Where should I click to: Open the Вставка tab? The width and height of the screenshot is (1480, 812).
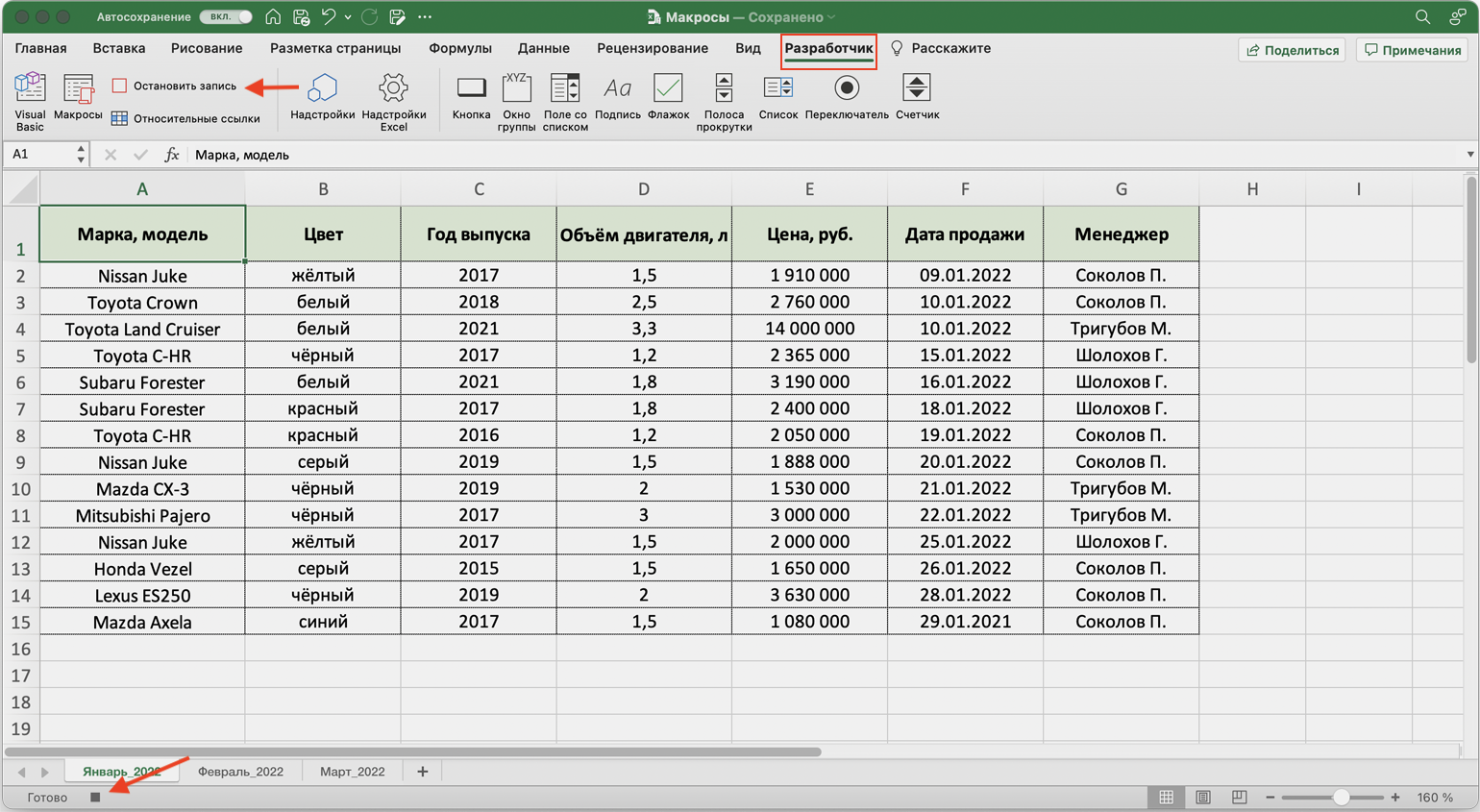pyautogui.click(x=119, y=48)
